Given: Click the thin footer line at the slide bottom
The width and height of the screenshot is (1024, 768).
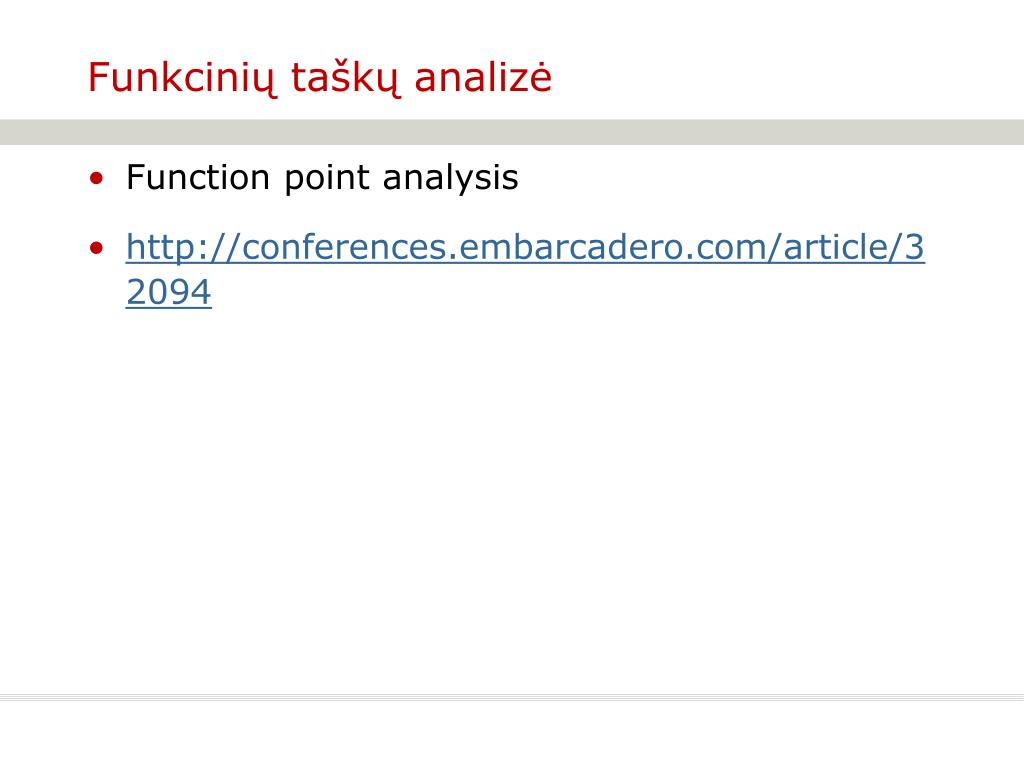Looking at the screenshot, I should 512,697.
